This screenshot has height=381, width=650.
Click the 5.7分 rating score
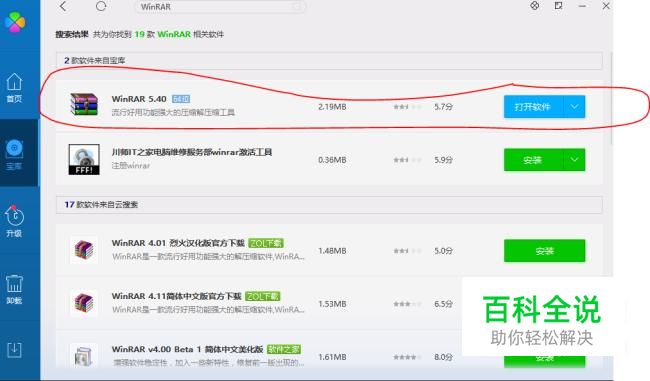click(x=443, y=107)
